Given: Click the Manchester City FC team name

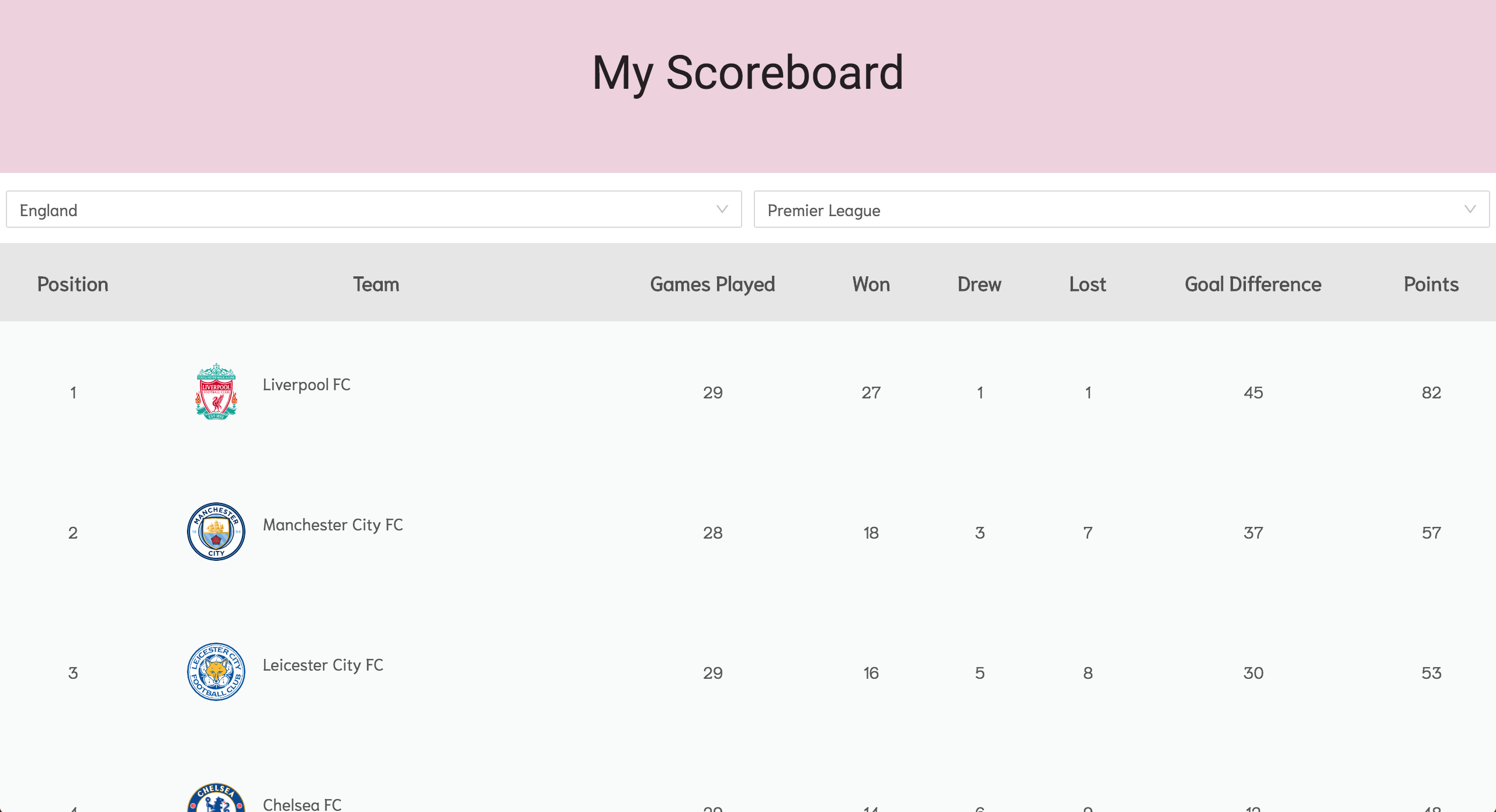Looking at the screenshot, I should (x=333, y=525).
